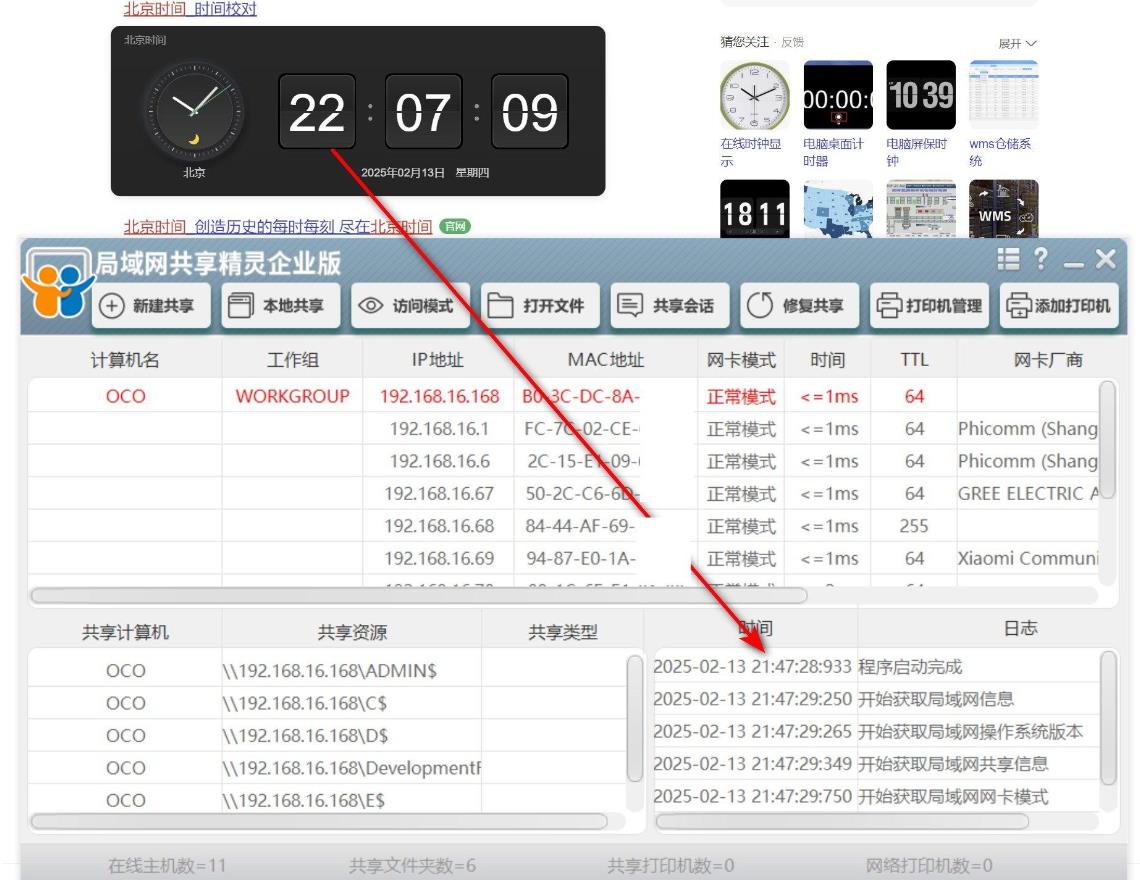Open the list menu icon in title bar
The height and width of the screenshot is (880, 1140).
[1009, 260]
